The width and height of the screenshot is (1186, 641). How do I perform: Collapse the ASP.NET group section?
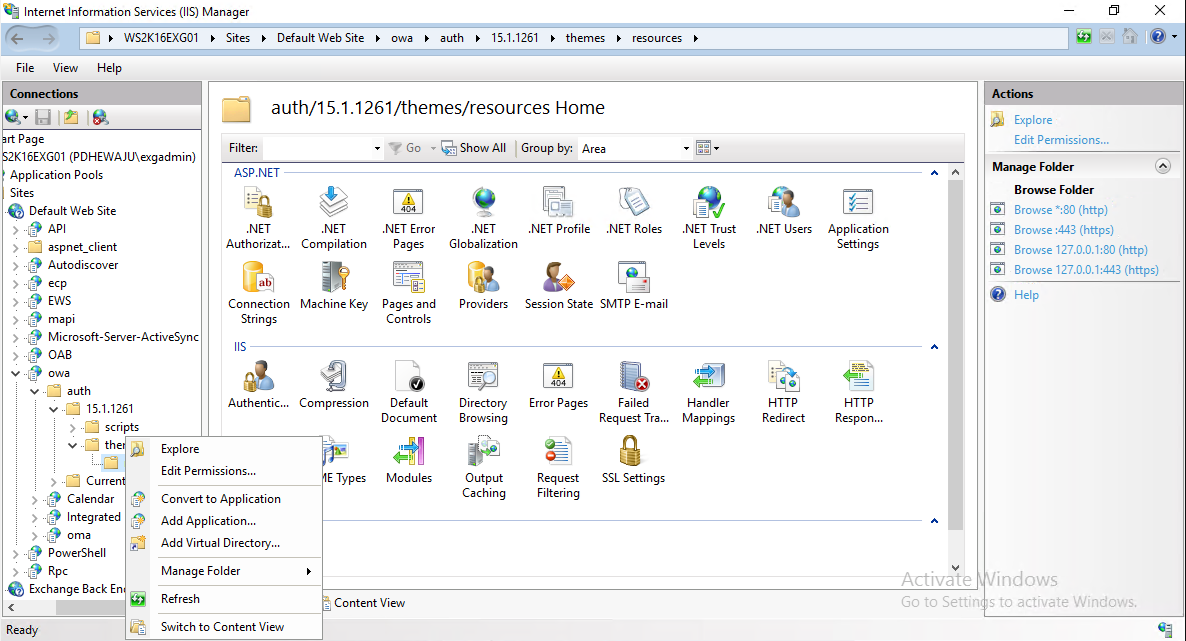[934, 173]
